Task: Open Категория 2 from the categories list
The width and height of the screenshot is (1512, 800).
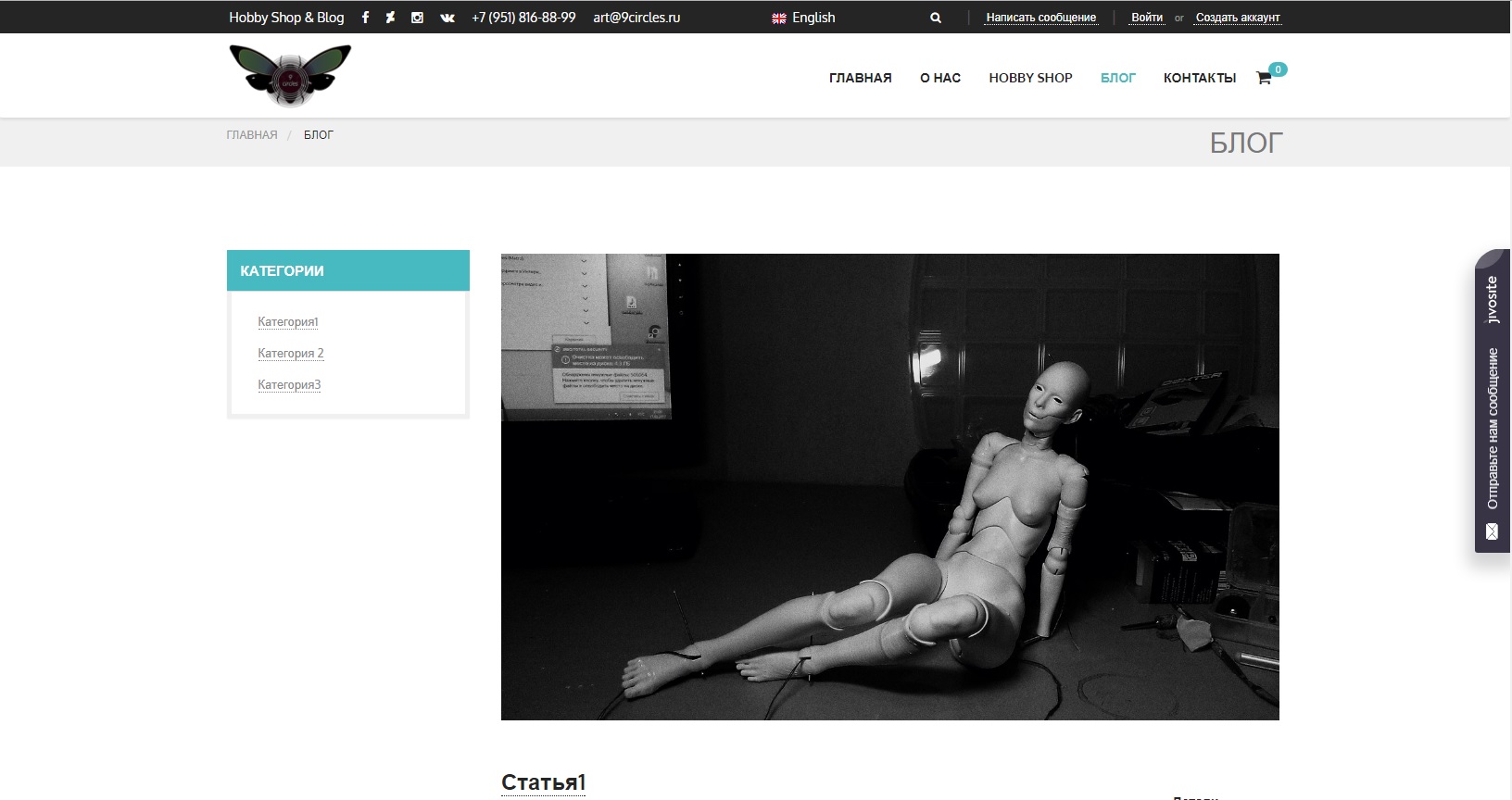Action: 291,354
